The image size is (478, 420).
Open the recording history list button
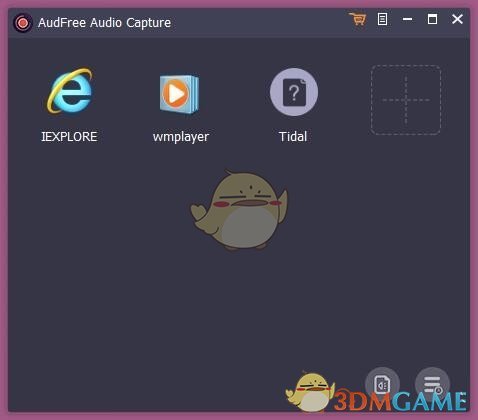(432, 385)
